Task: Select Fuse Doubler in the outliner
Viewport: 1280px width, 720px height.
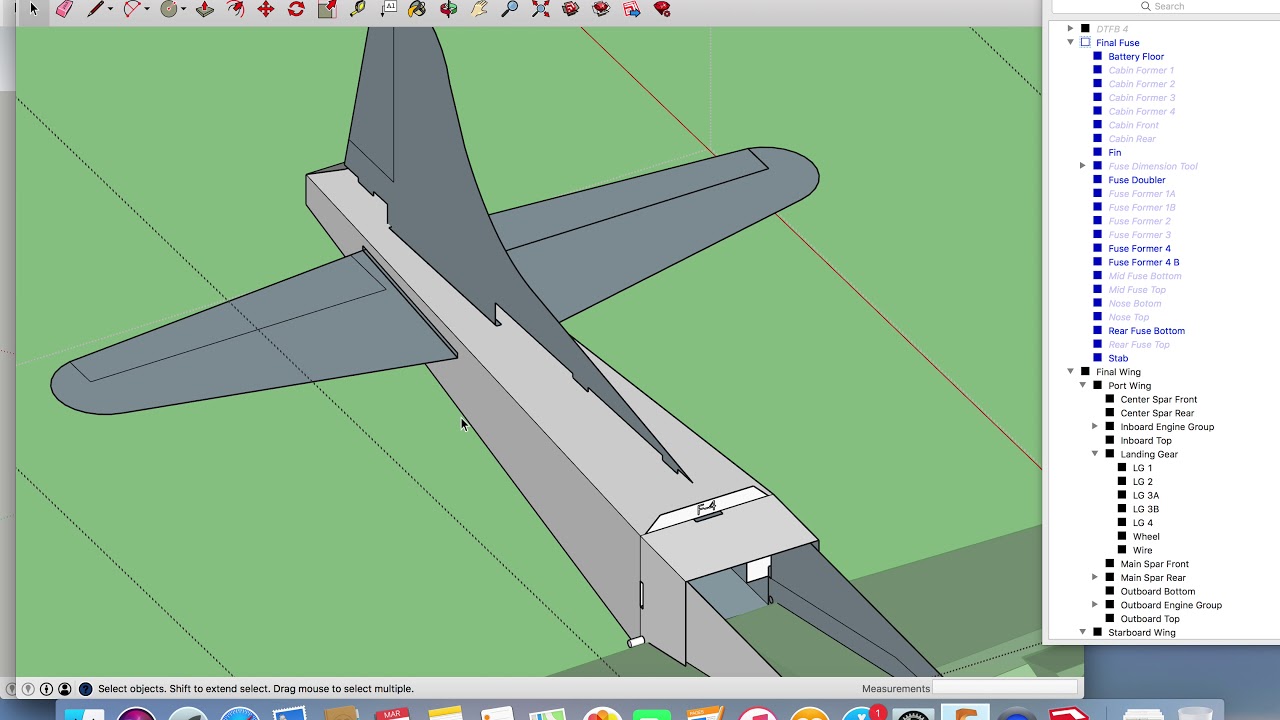Action: (x=1137, y=180)
